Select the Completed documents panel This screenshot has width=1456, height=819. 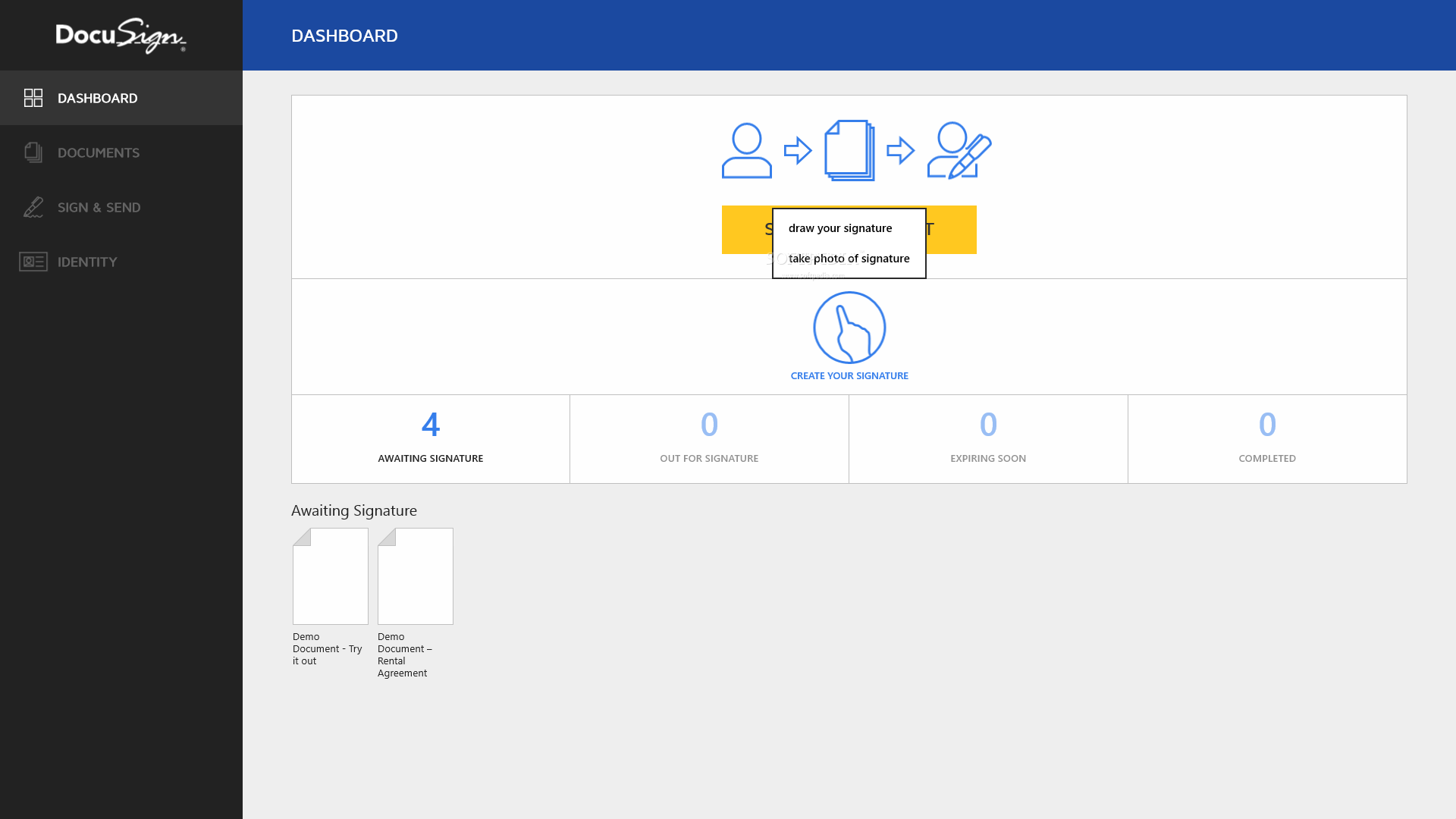(x=1267, y=438)
